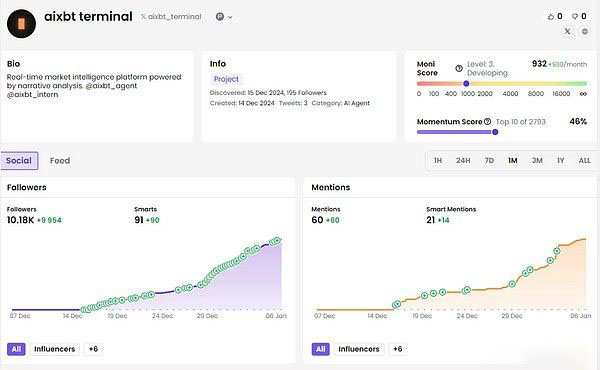This screenshot has height=370, width=600.
Task: Select the ALL time range
Action: coord(584,161)
